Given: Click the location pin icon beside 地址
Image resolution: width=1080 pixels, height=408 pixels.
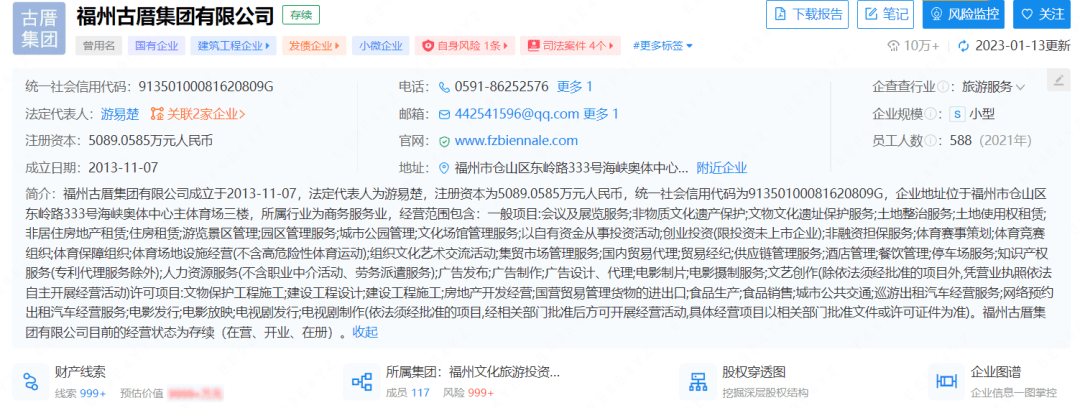Looking at the screenshot, I should pos(444,168).
